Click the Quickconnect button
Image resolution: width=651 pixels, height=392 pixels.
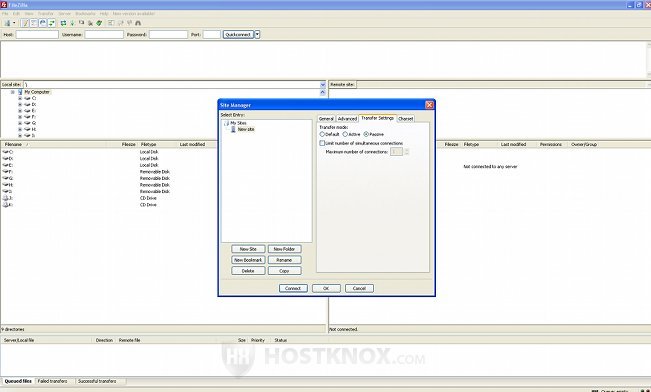(x=238, y=34)
